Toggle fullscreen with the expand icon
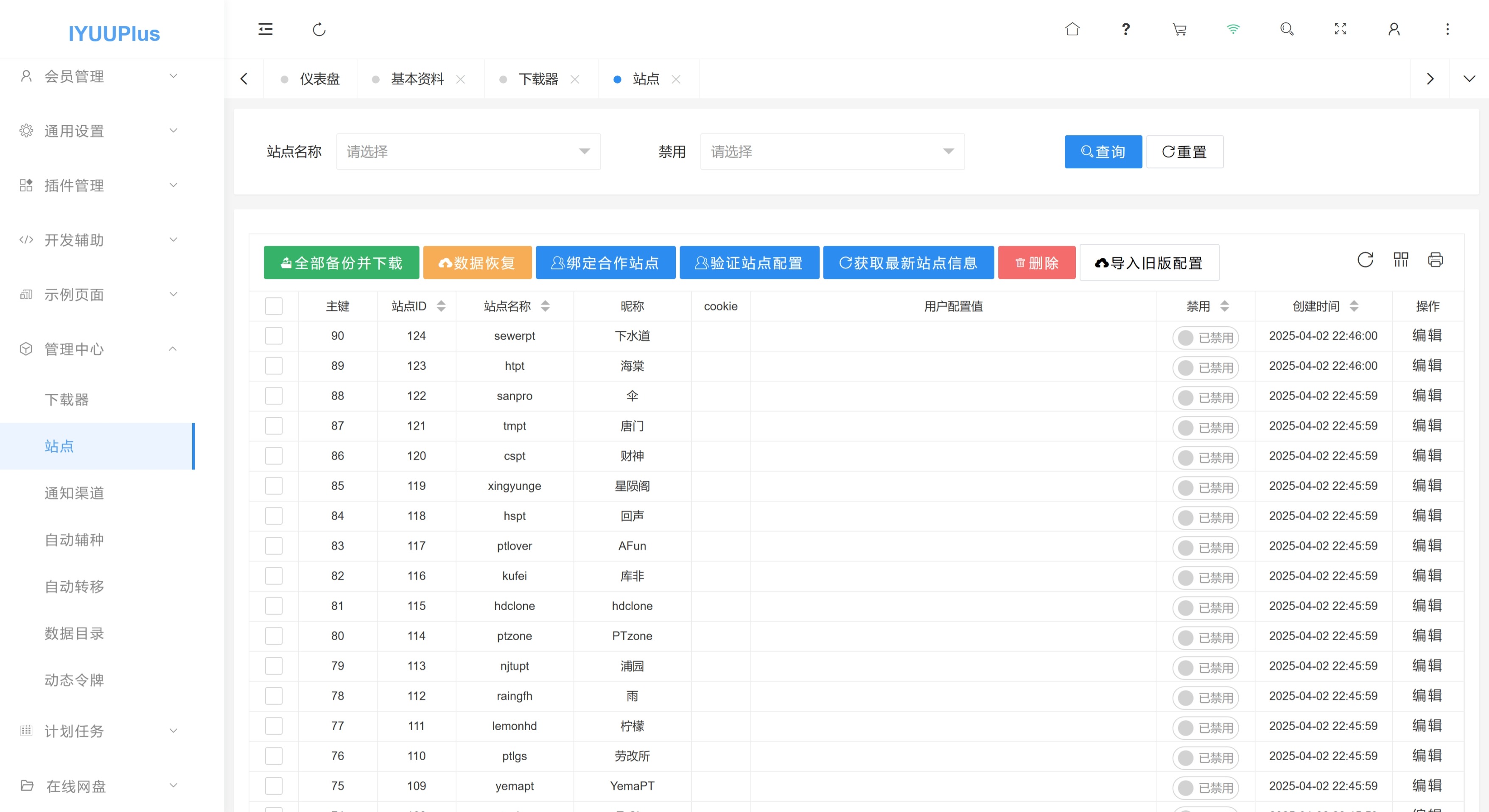Viewport: 1489px width, 812px height. point(1340,29)
